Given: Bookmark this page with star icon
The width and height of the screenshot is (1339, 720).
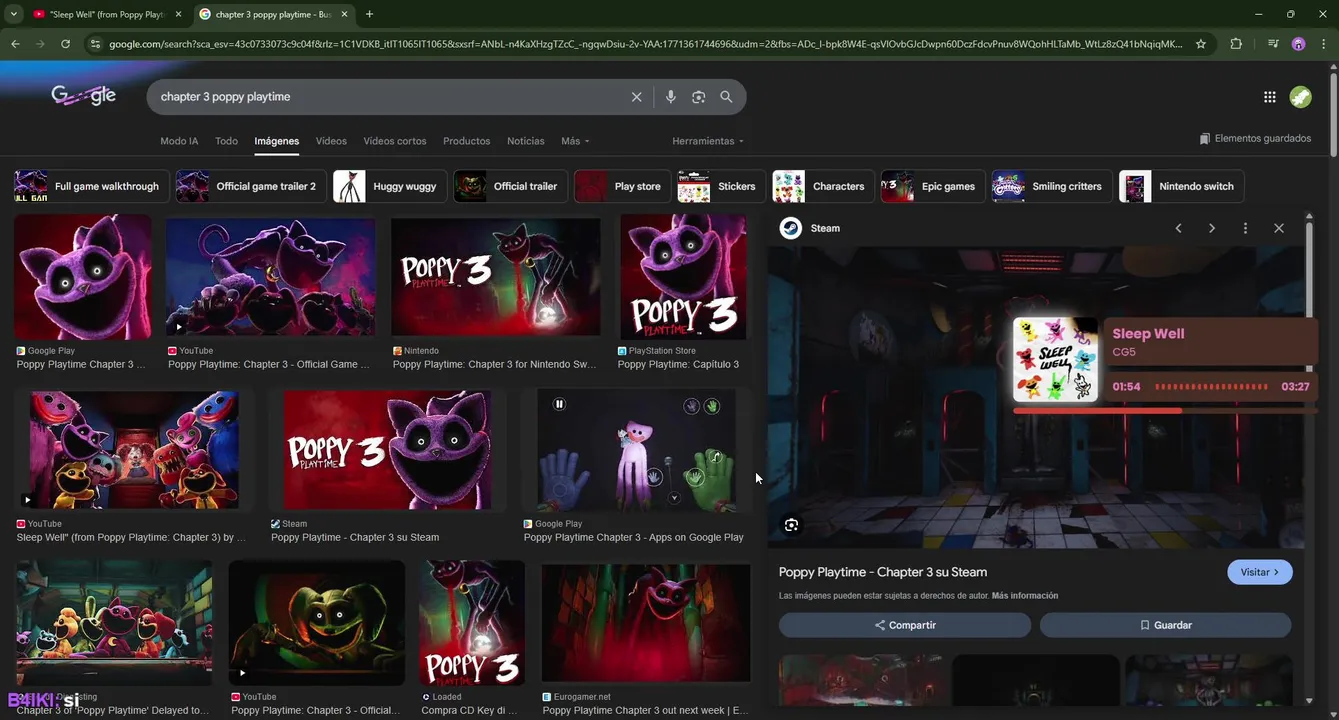Looking at the screenshot, I should click(x=1201, y=44).
